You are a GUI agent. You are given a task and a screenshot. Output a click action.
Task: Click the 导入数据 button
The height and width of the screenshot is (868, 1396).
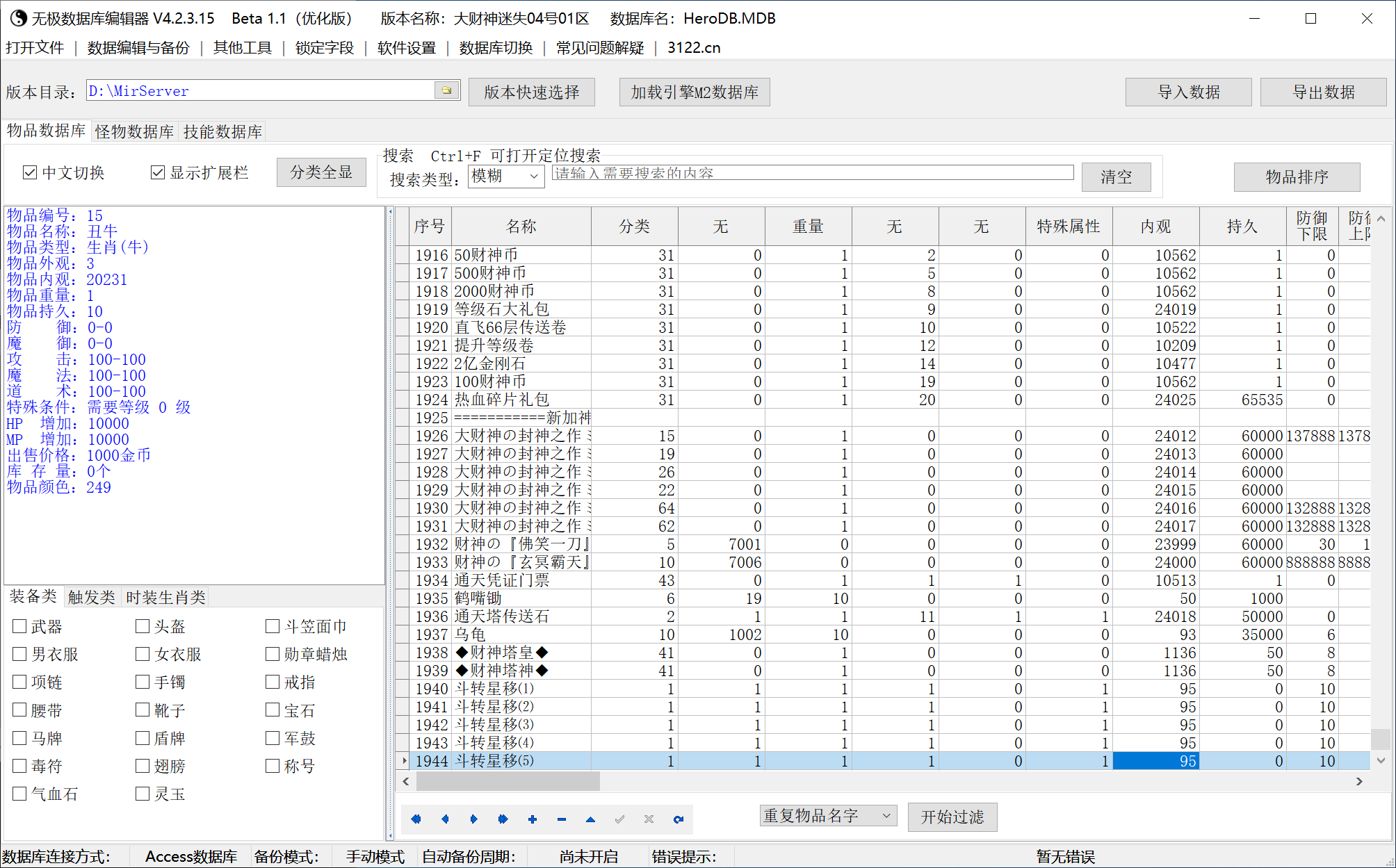1189,92
